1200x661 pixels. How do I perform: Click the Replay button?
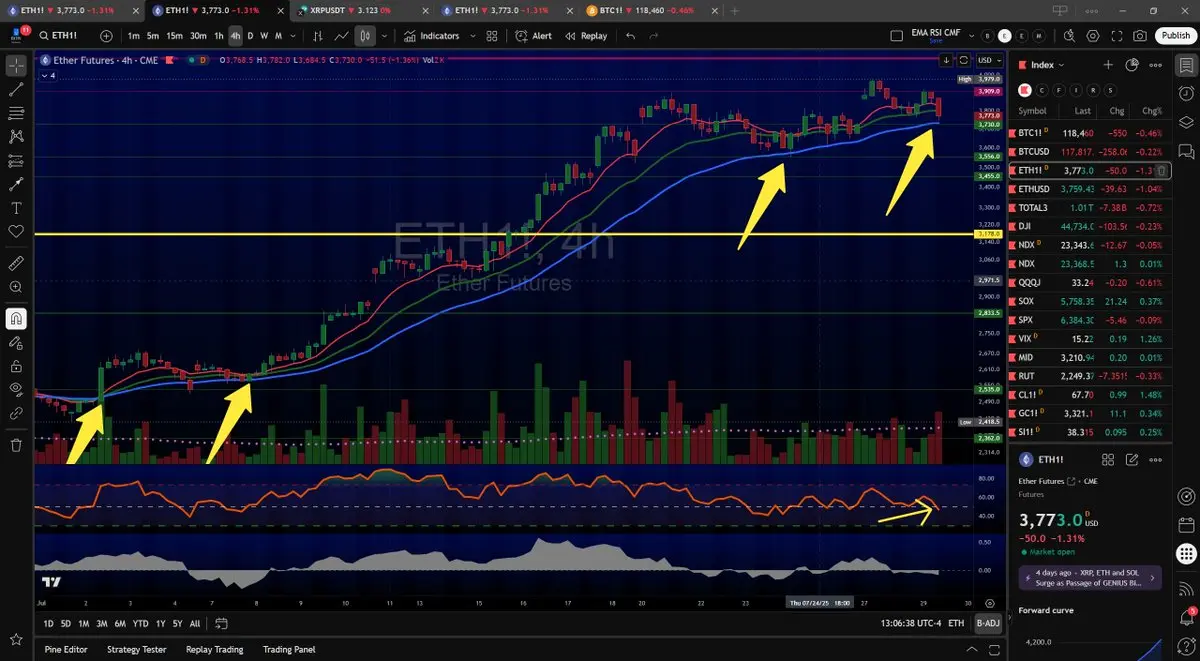[x=586, y=35]
